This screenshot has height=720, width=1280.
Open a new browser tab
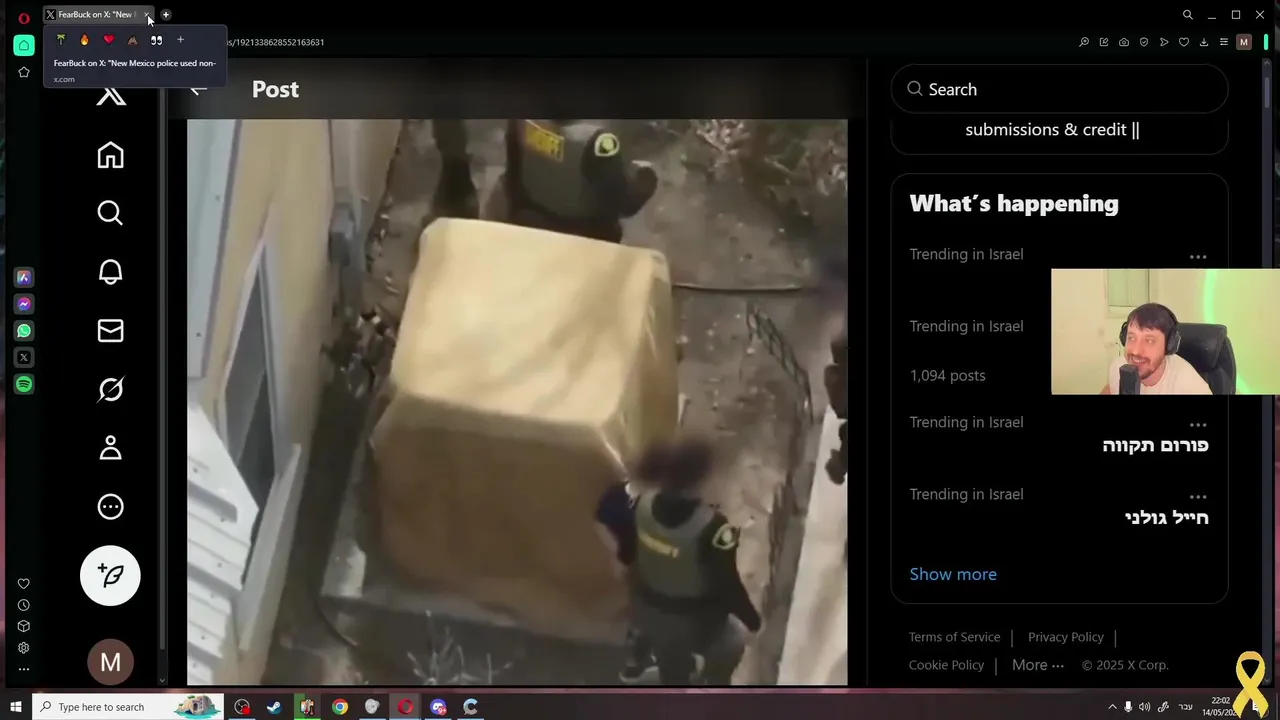166,15
